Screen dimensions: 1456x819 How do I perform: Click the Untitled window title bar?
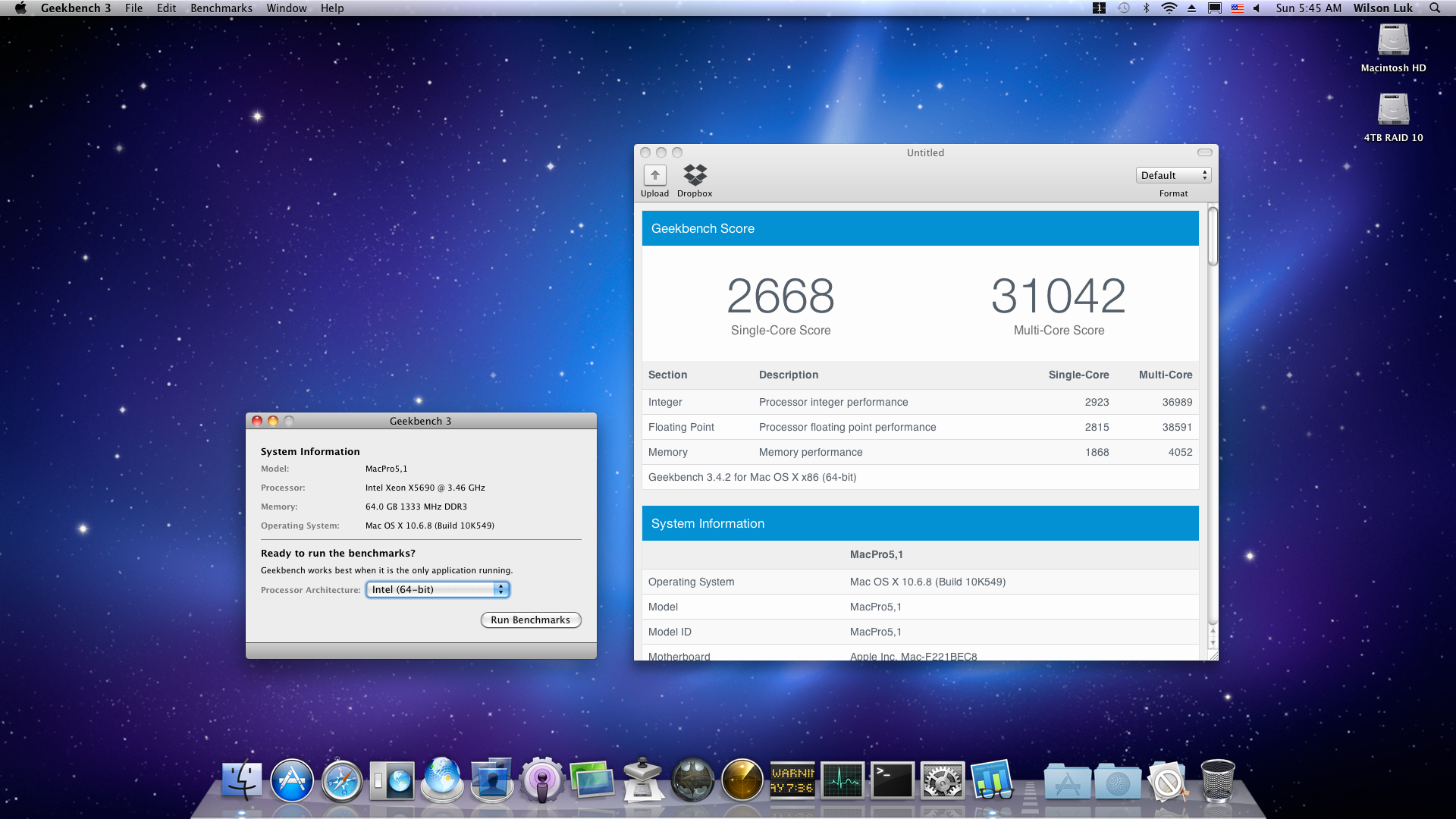point(926,152)
